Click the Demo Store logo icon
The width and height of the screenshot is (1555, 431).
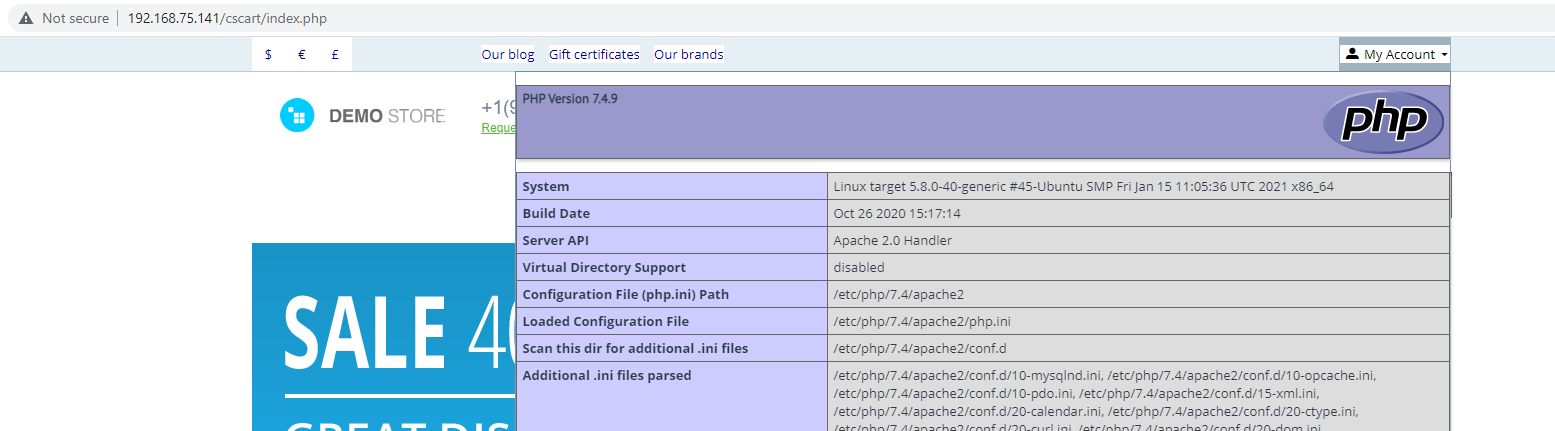click(x=297, y=116)
